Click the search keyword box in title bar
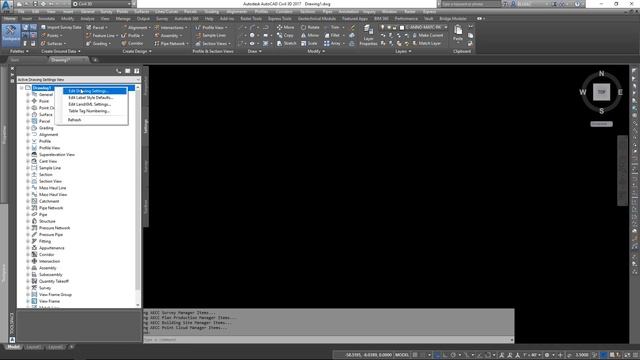This screenshot has height=360, width=640. click(x=471, y=4)
